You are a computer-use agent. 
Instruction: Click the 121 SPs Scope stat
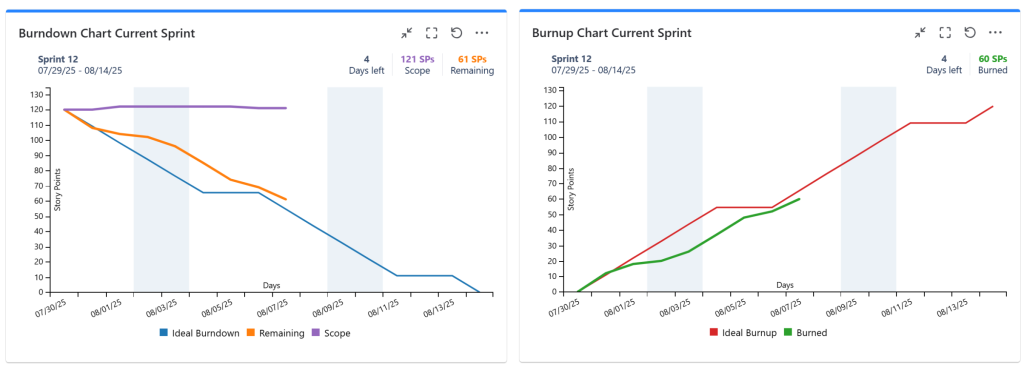coord(417,65)
